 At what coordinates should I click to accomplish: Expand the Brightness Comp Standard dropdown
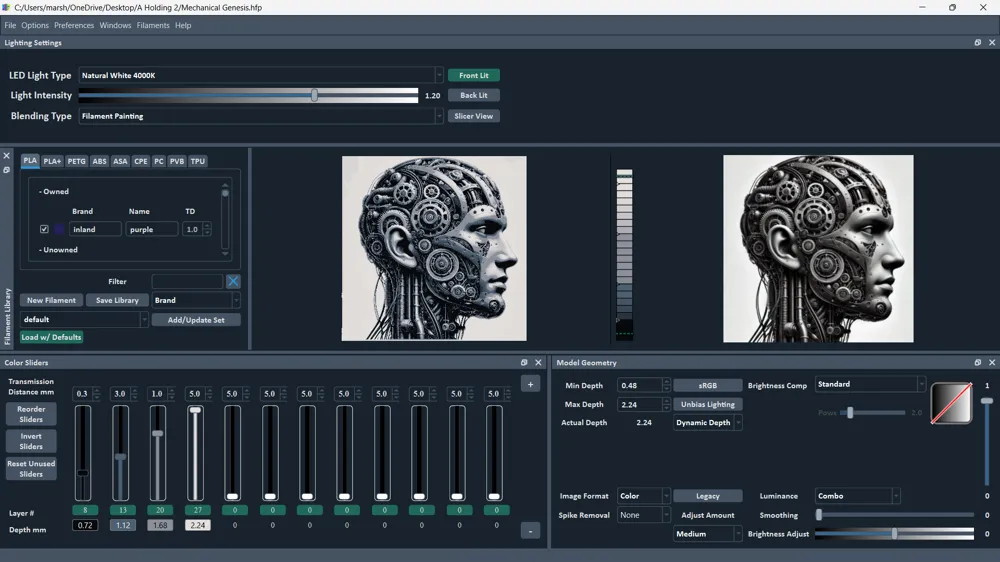point(870,385)
